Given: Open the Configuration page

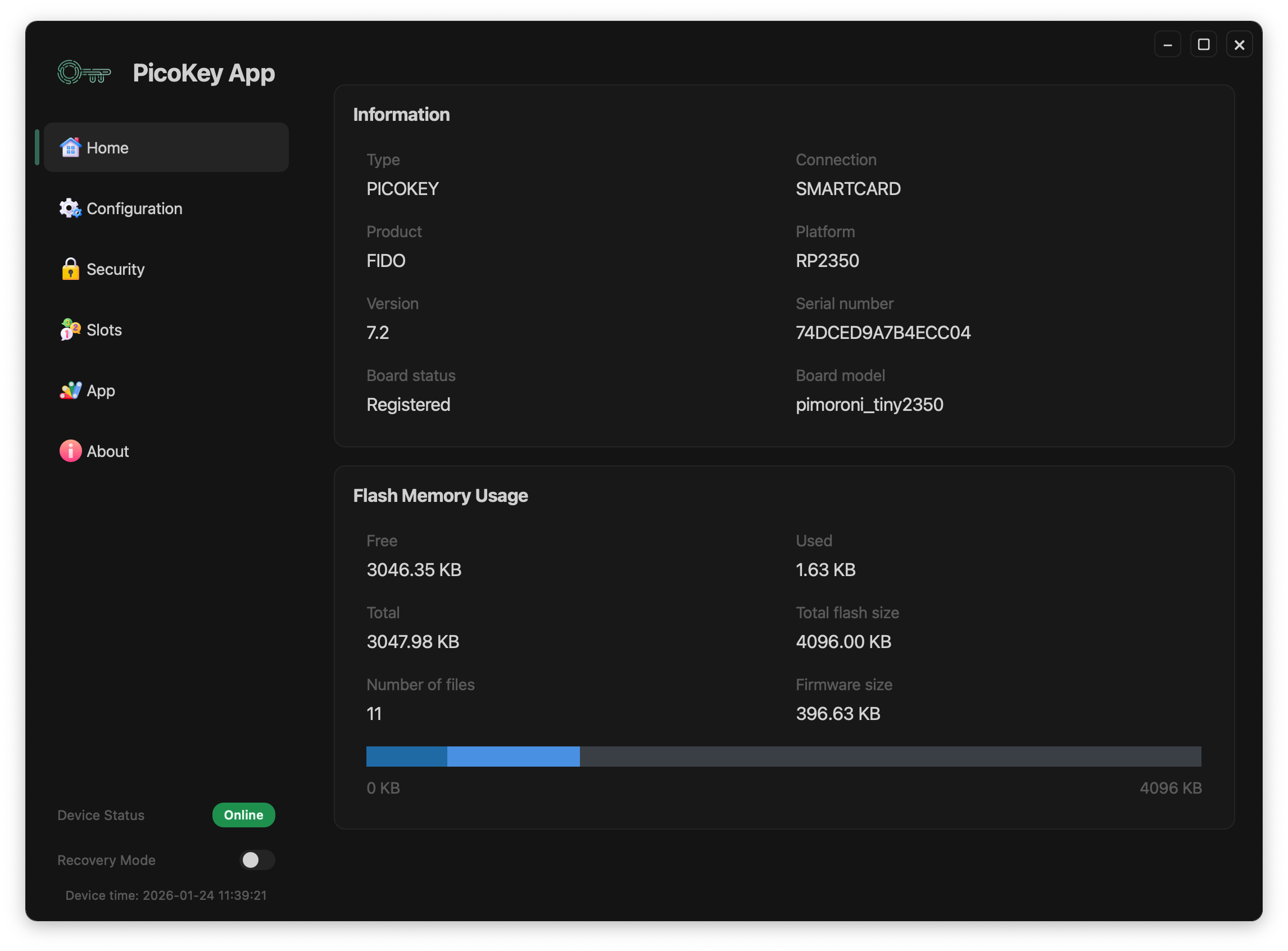Looking at the screenshot, I should click(134, 209).
